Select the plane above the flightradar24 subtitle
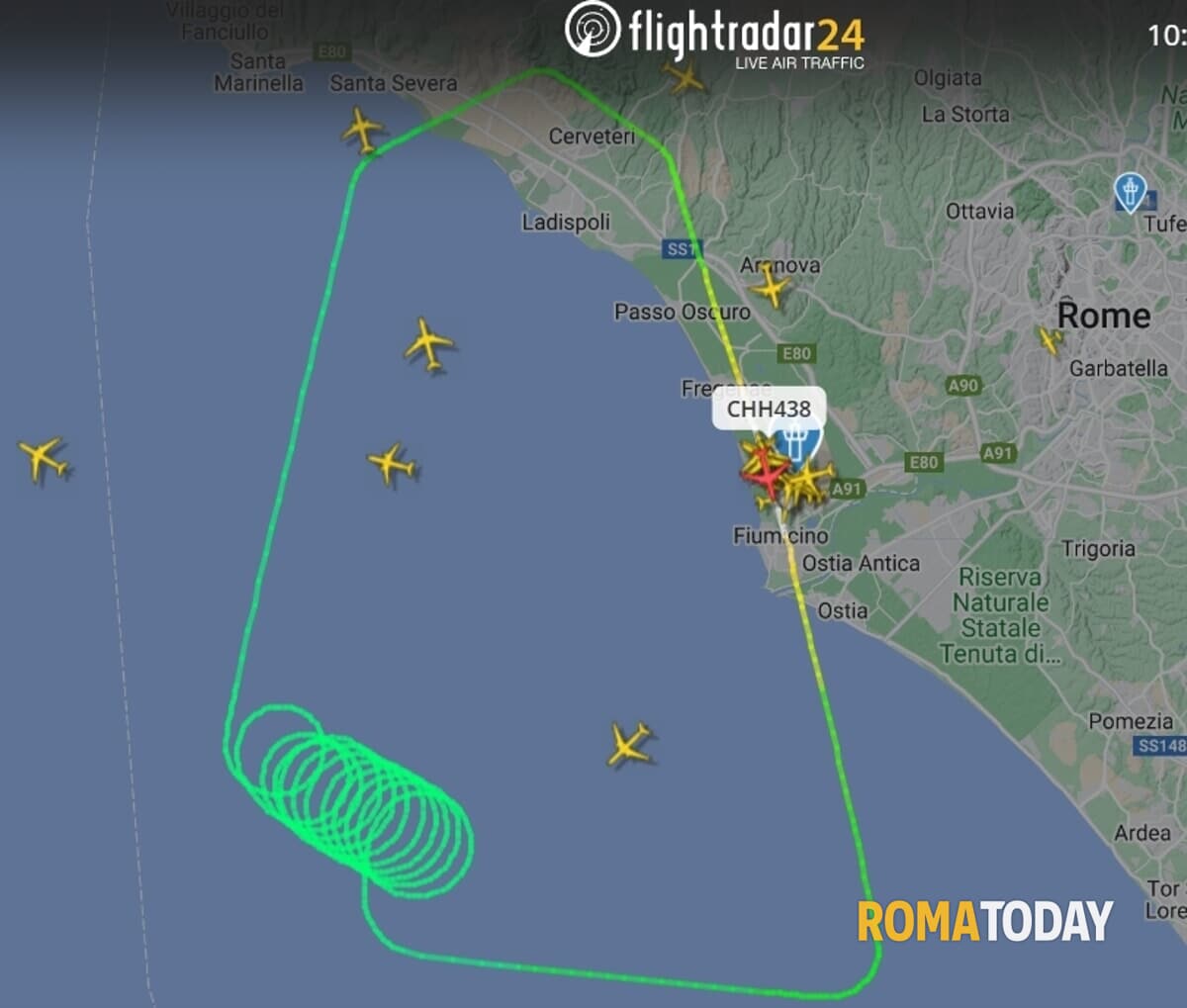1187x1008 pixels. coord(684,74)
